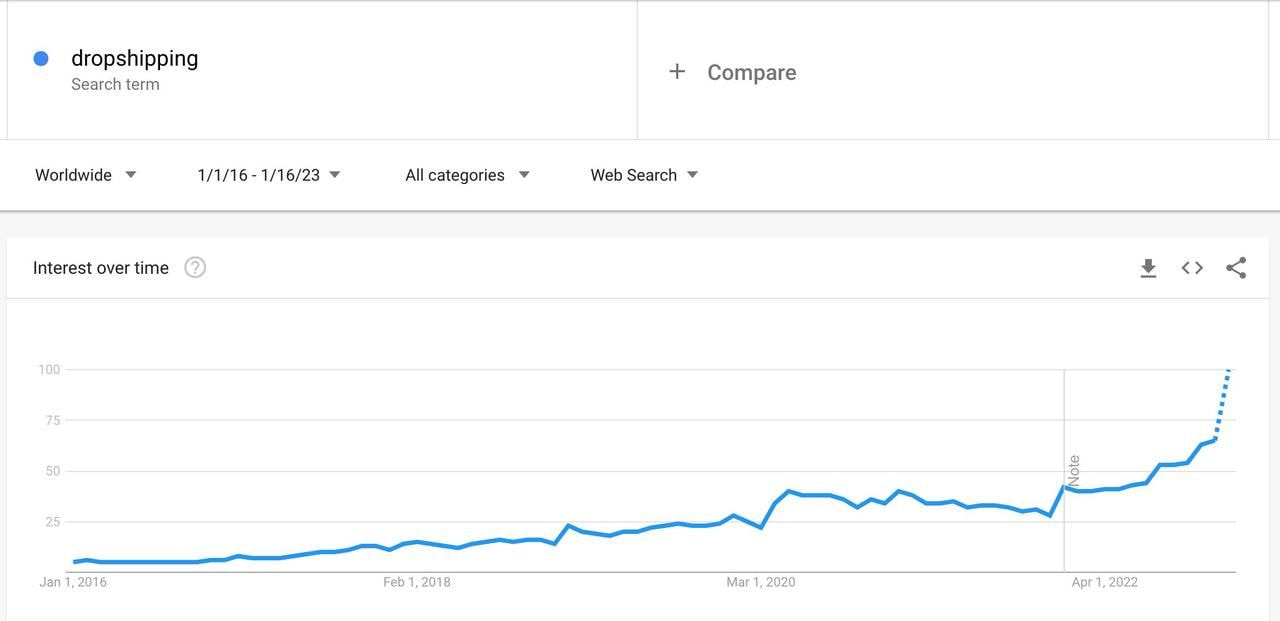Click the blue dot next to dropshipping

pyautogui.click(x=41, y=59)
